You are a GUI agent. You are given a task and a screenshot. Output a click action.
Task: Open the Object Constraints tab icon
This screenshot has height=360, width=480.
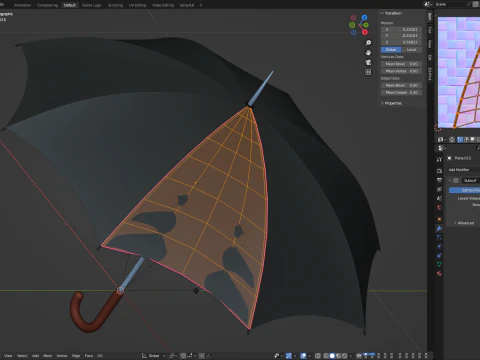coord(439,255)
